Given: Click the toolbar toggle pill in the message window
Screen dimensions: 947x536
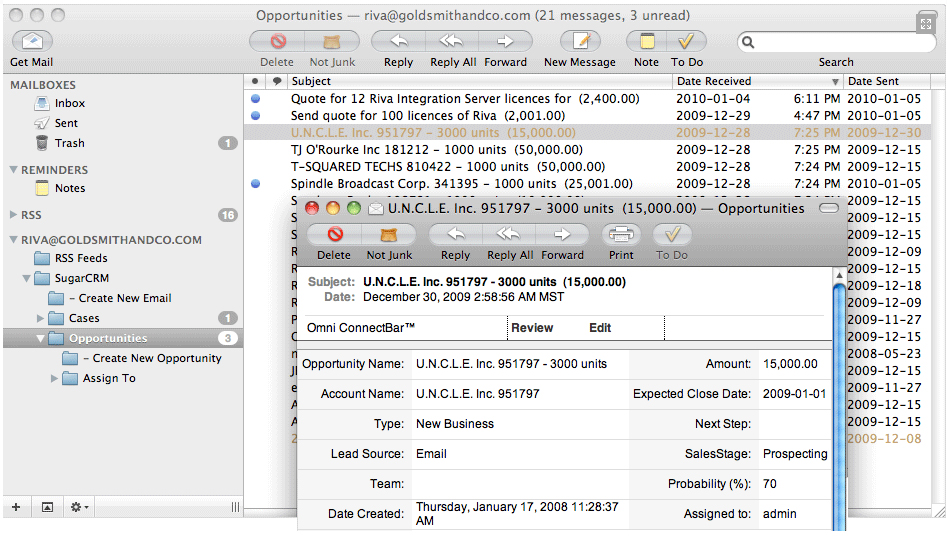Looking at the screenshot, I should coord(829,208).
